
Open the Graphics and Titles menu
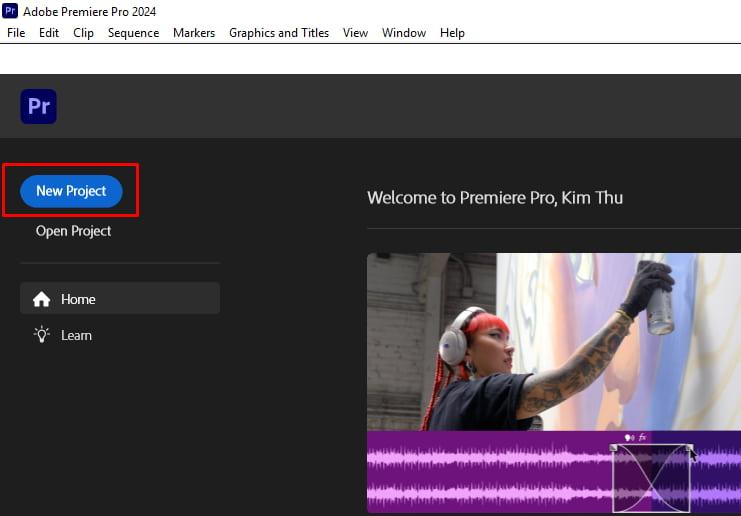click(279, 33)
